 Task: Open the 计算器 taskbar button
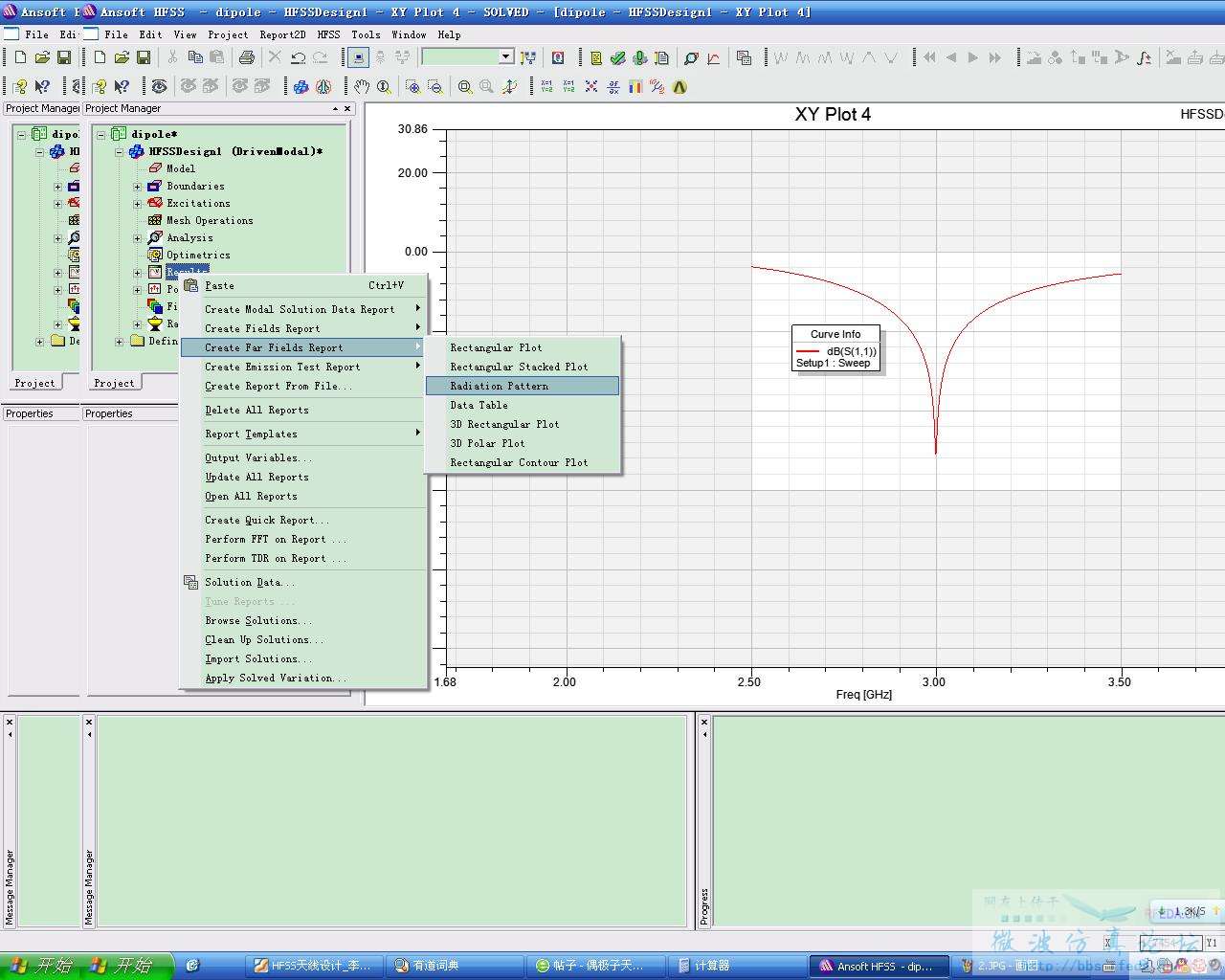click(x=737, y=966)
